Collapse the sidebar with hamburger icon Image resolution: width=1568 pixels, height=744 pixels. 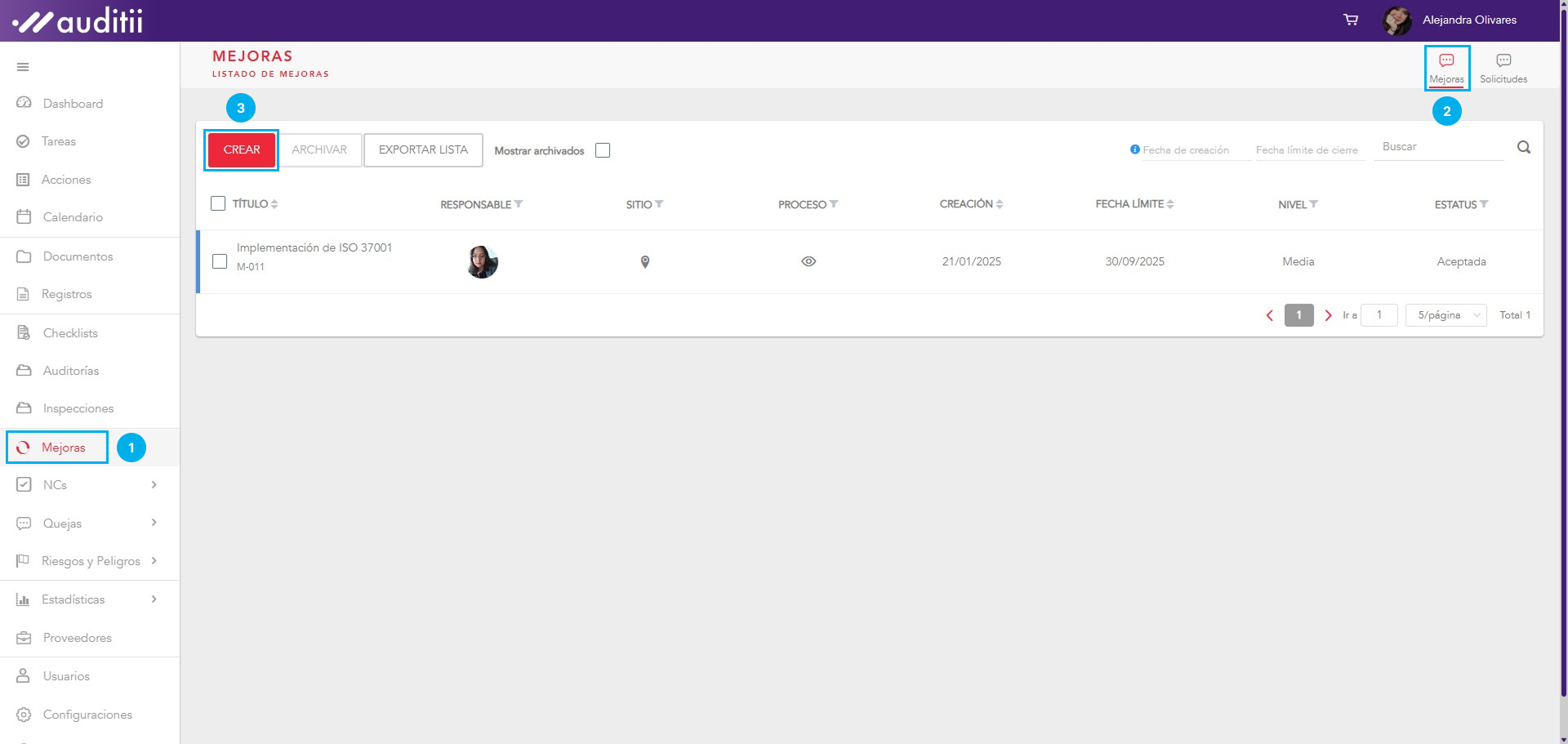(23, 67)
